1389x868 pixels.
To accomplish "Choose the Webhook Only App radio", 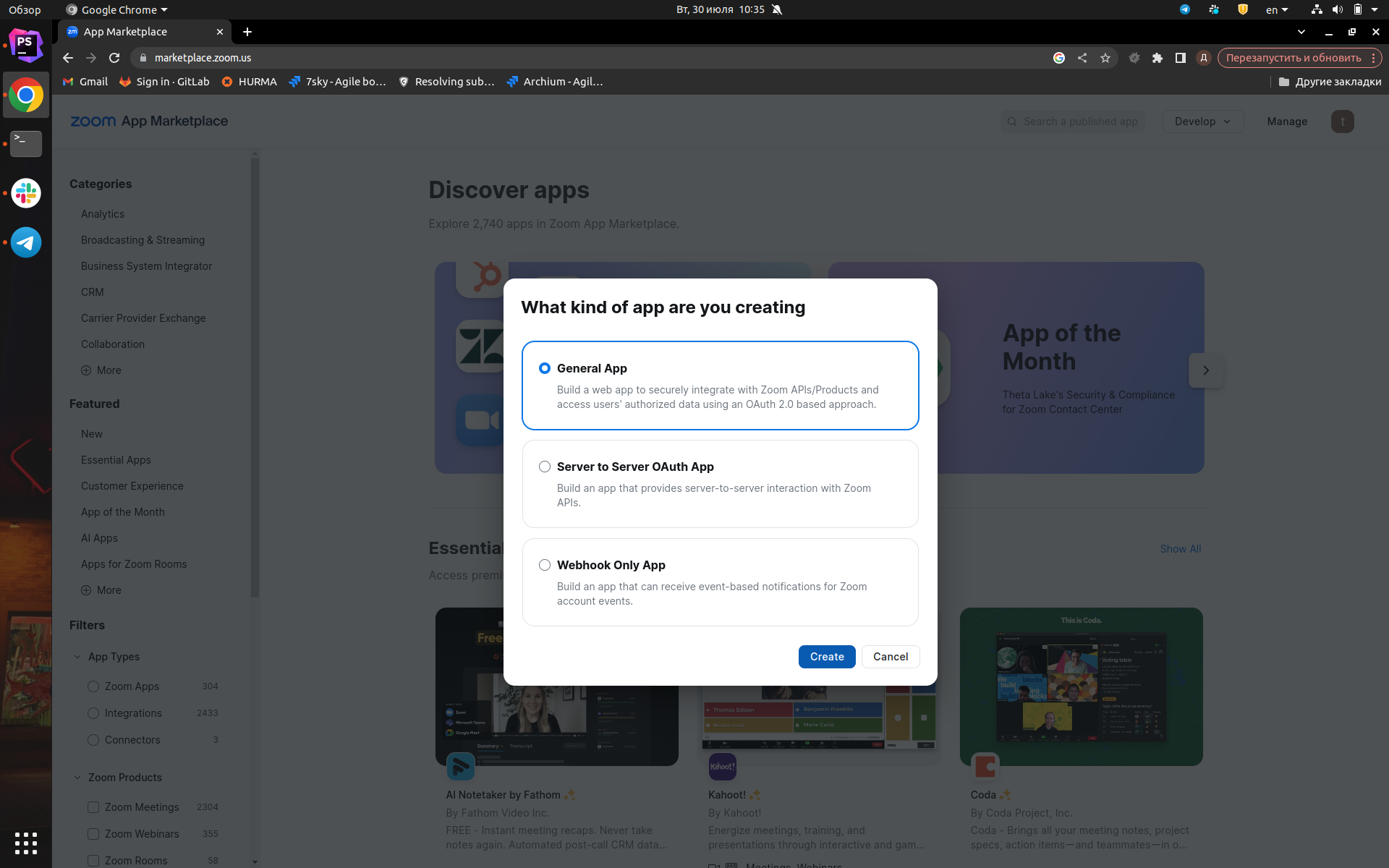I will [545, 565].
